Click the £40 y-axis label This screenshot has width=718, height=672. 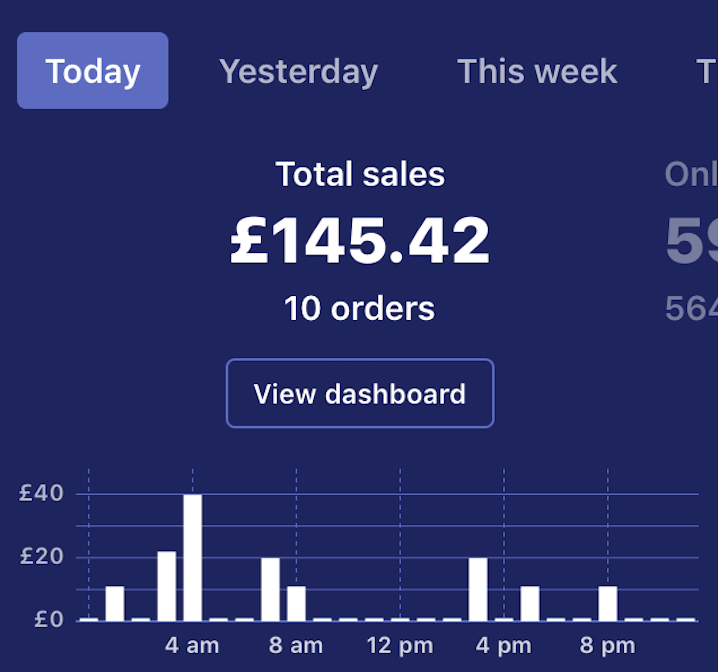tap(42, 493)
